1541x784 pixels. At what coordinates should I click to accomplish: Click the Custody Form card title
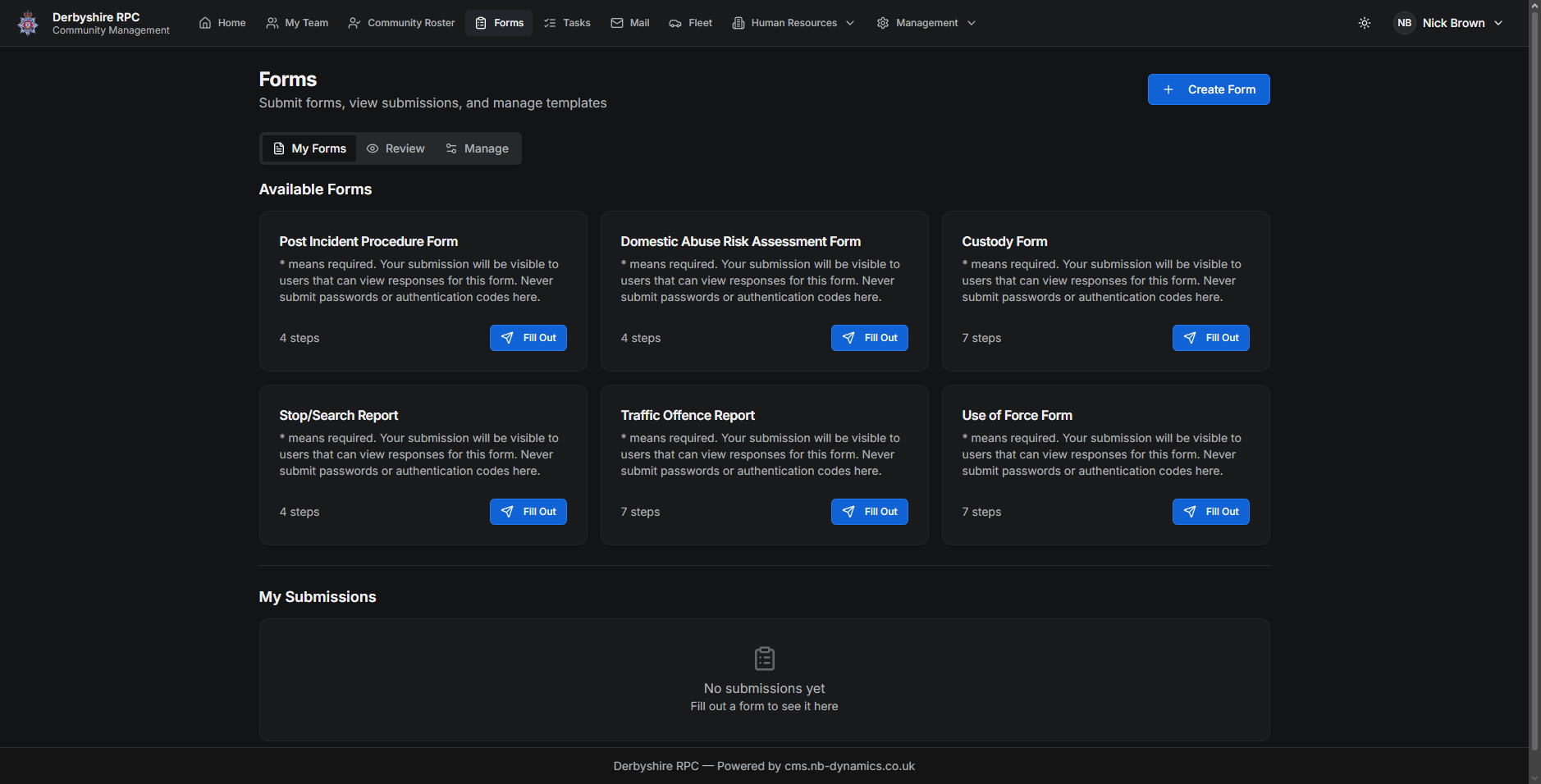tap(1004, 241)
